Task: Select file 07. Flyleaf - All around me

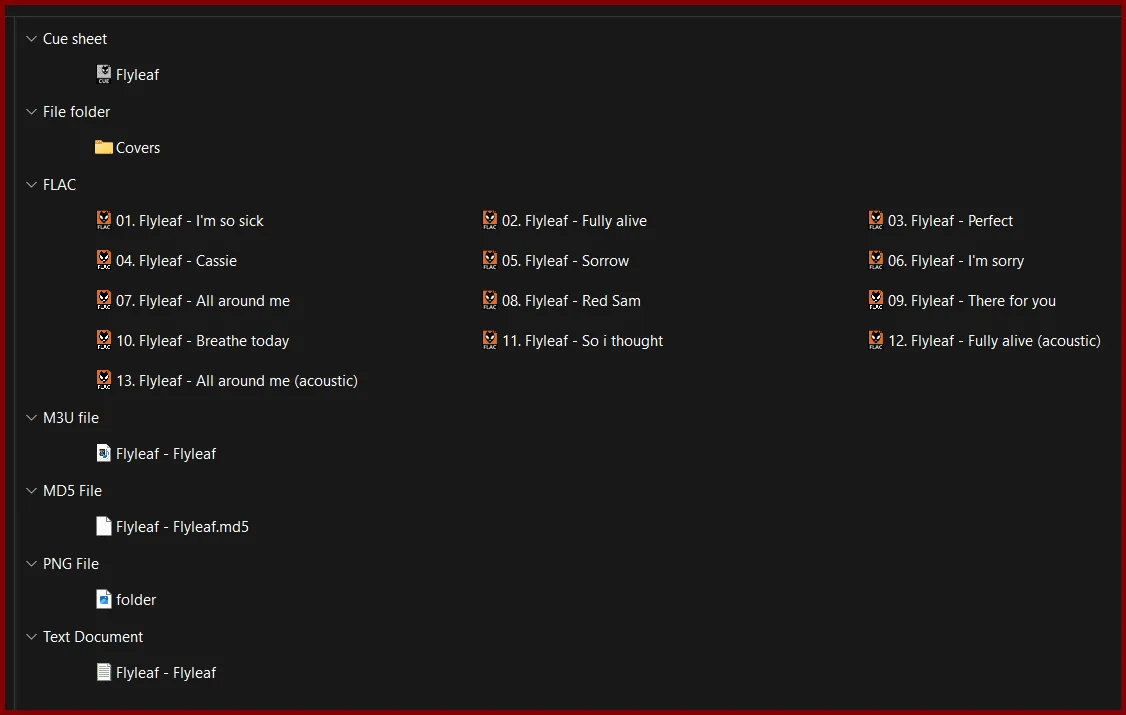Action: tap(203, 301)
